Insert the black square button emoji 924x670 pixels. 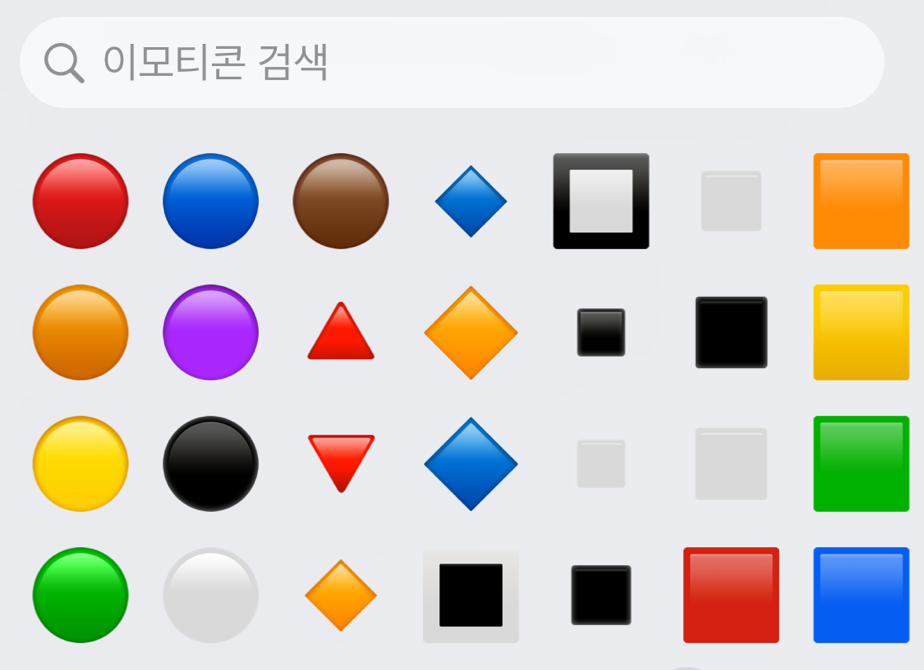tap(601, 201)
